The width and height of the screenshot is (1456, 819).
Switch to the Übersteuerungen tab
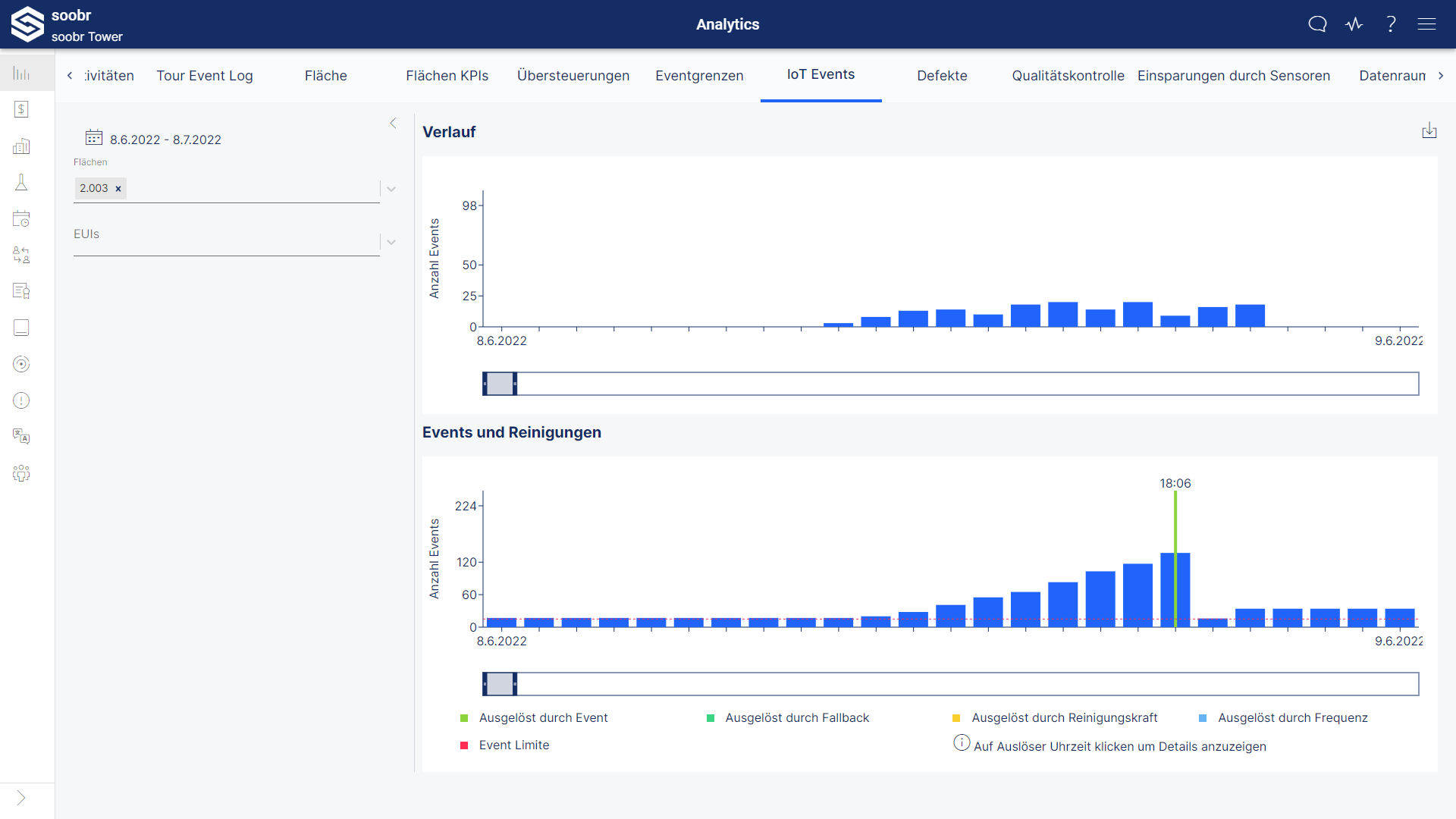click(573, 76)
